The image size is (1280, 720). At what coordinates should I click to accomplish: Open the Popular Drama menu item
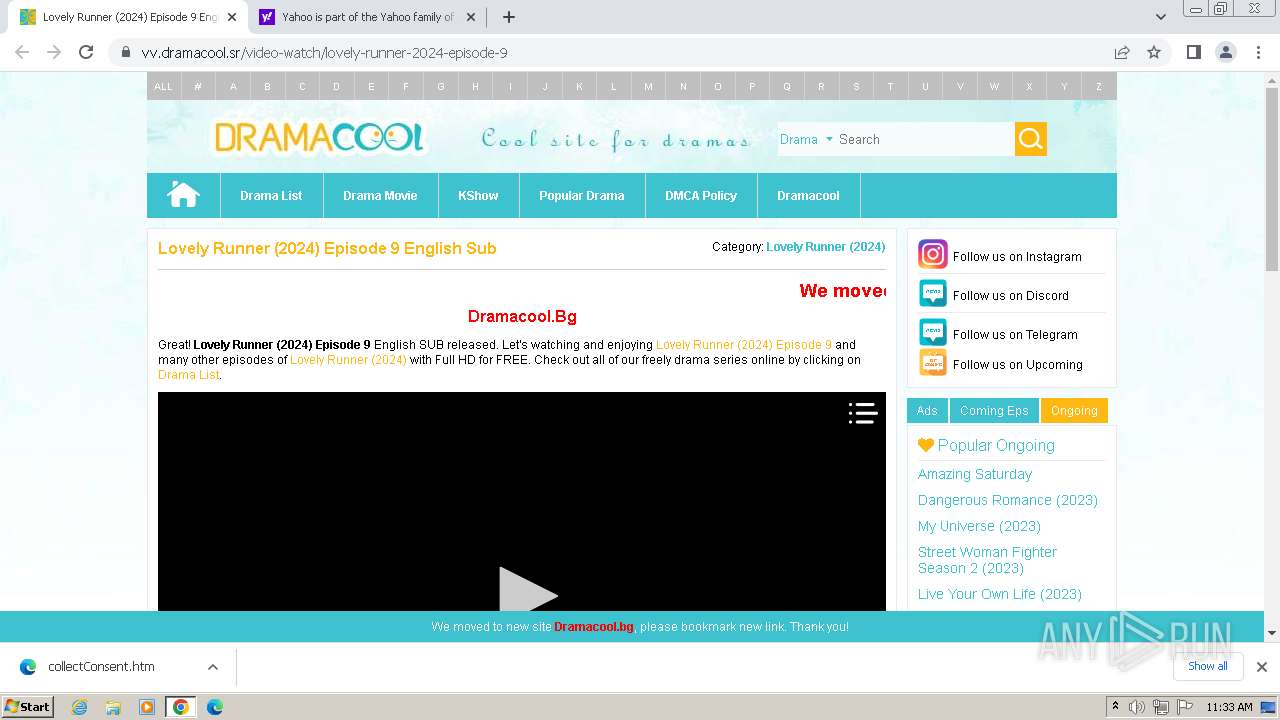[582, 195]
